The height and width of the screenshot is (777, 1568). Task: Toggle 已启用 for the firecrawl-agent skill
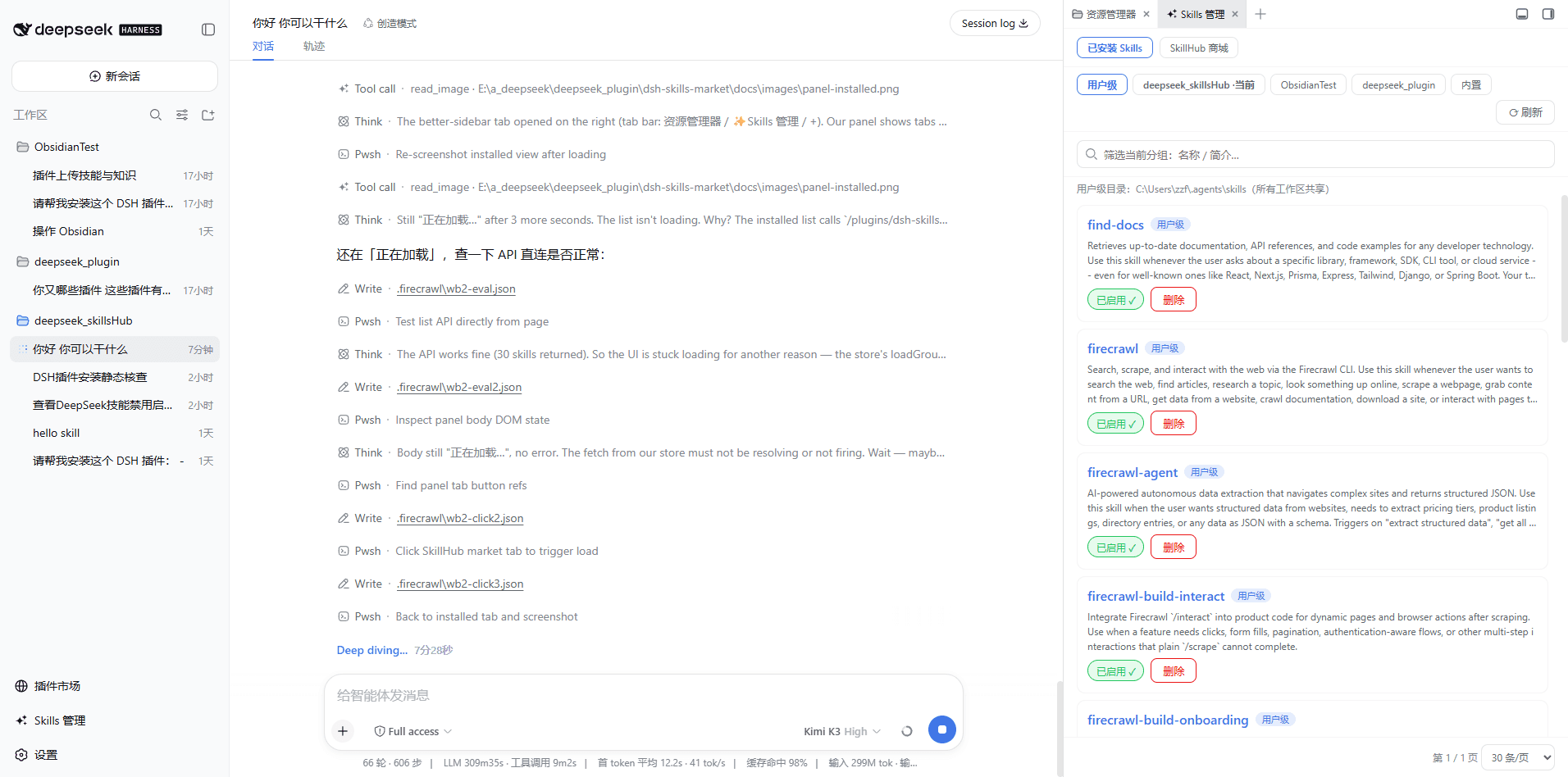(1115, 548)
